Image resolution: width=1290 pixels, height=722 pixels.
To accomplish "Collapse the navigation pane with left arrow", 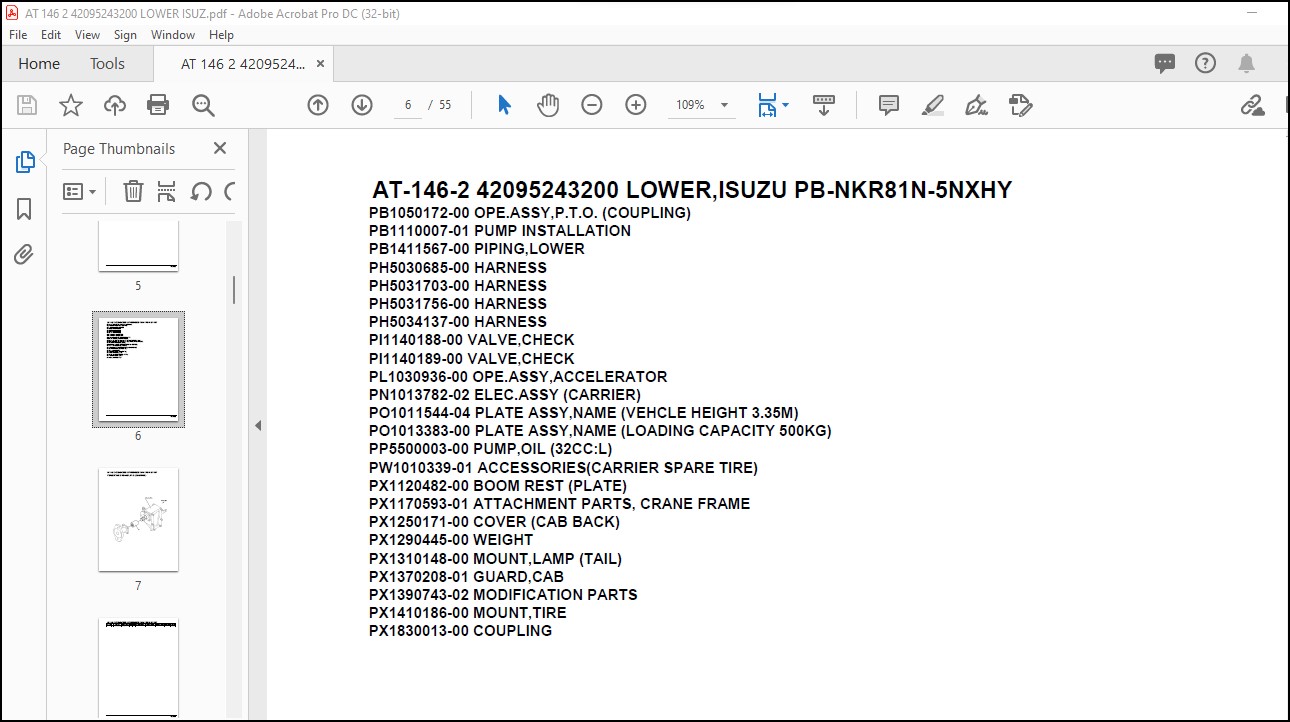I will [x=257, y=425].
